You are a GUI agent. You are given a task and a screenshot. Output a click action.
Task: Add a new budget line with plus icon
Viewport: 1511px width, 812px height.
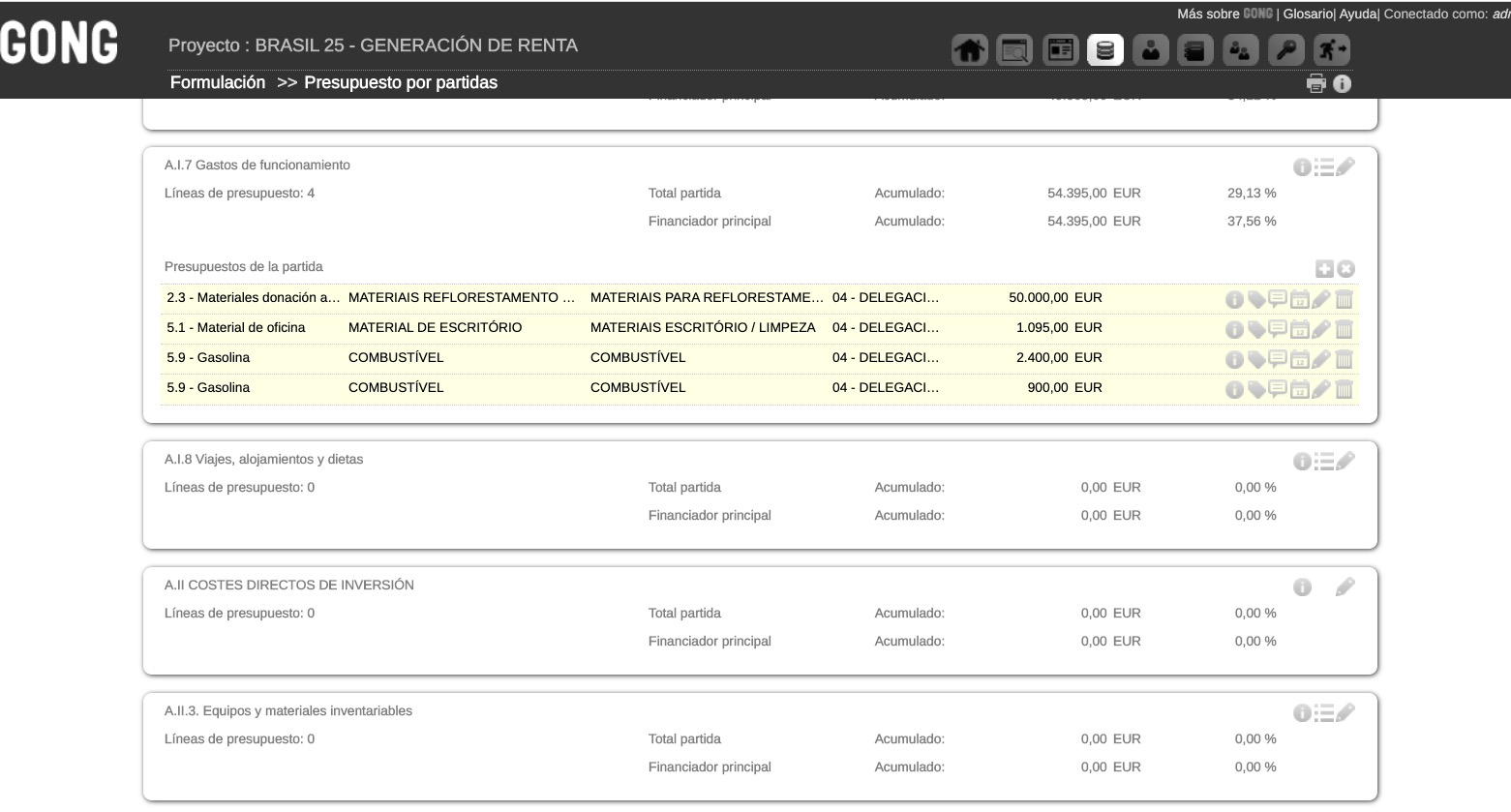[x=1324, y=269]
